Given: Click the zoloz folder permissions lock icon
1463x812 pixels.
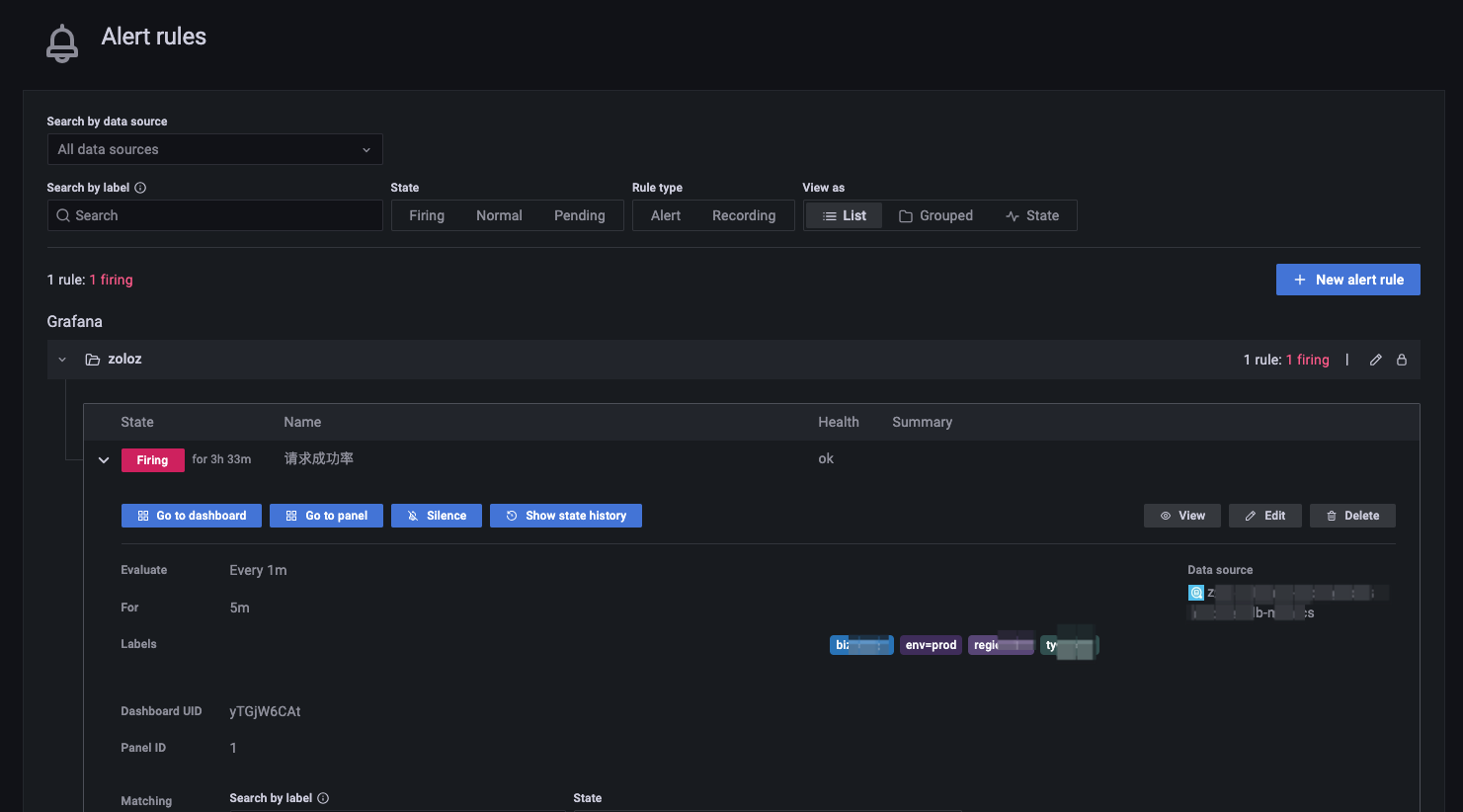Looking at the screenshot, I should click(1401, 360).
